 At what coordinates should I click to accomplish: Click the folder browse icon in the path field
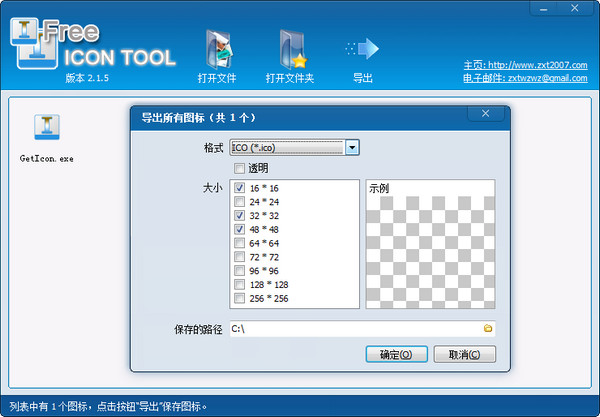click(488, 328)
